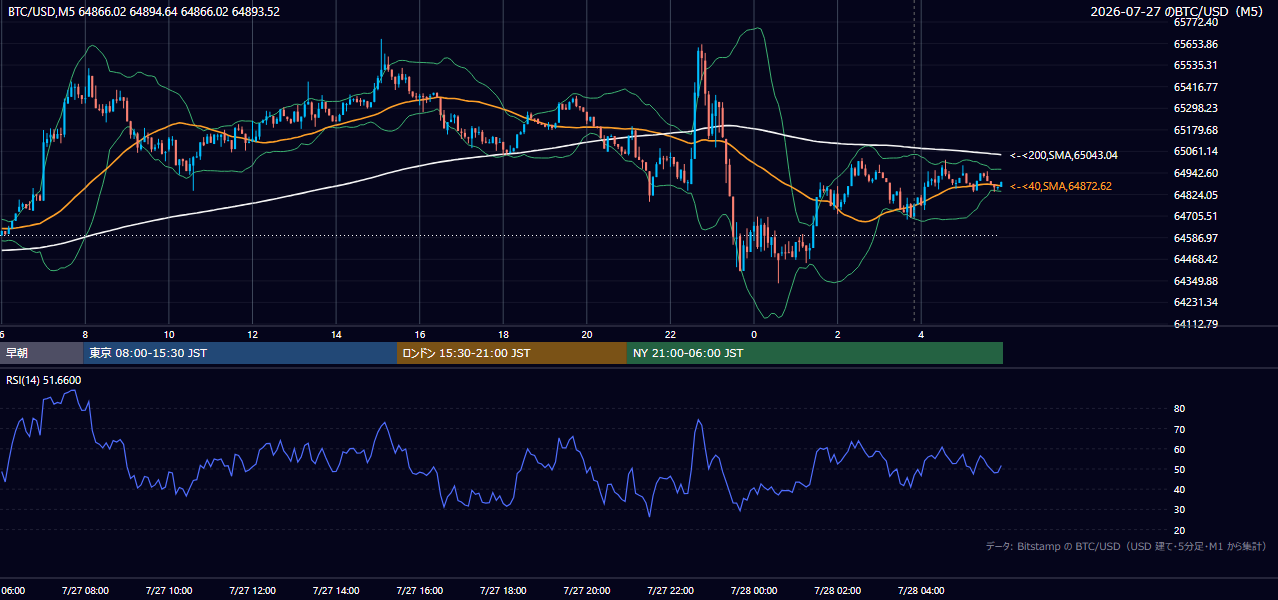1278x600 pixels.
Task: Click hour label 18 below candlestick chart
Action: pyautogui.click(x=504, y=335)
